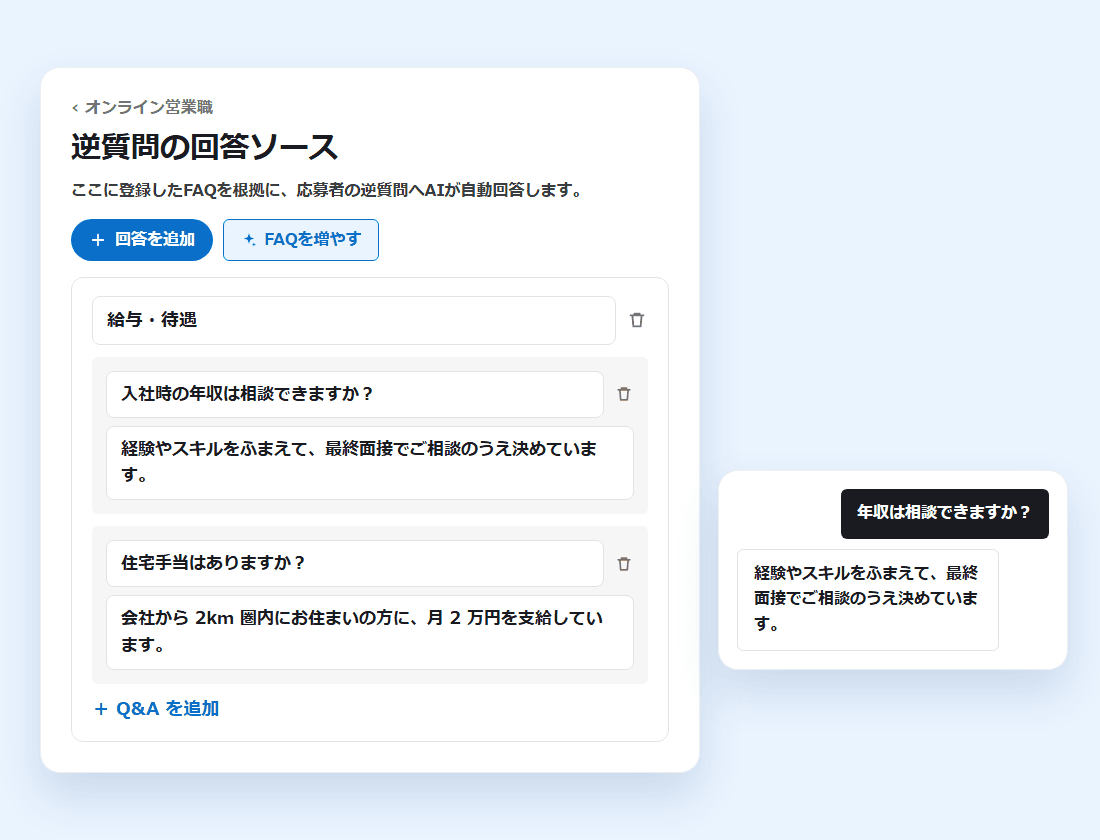Go back via the オンライン営業職 chevron
The image size is (1100, 840).
[75, 107]
